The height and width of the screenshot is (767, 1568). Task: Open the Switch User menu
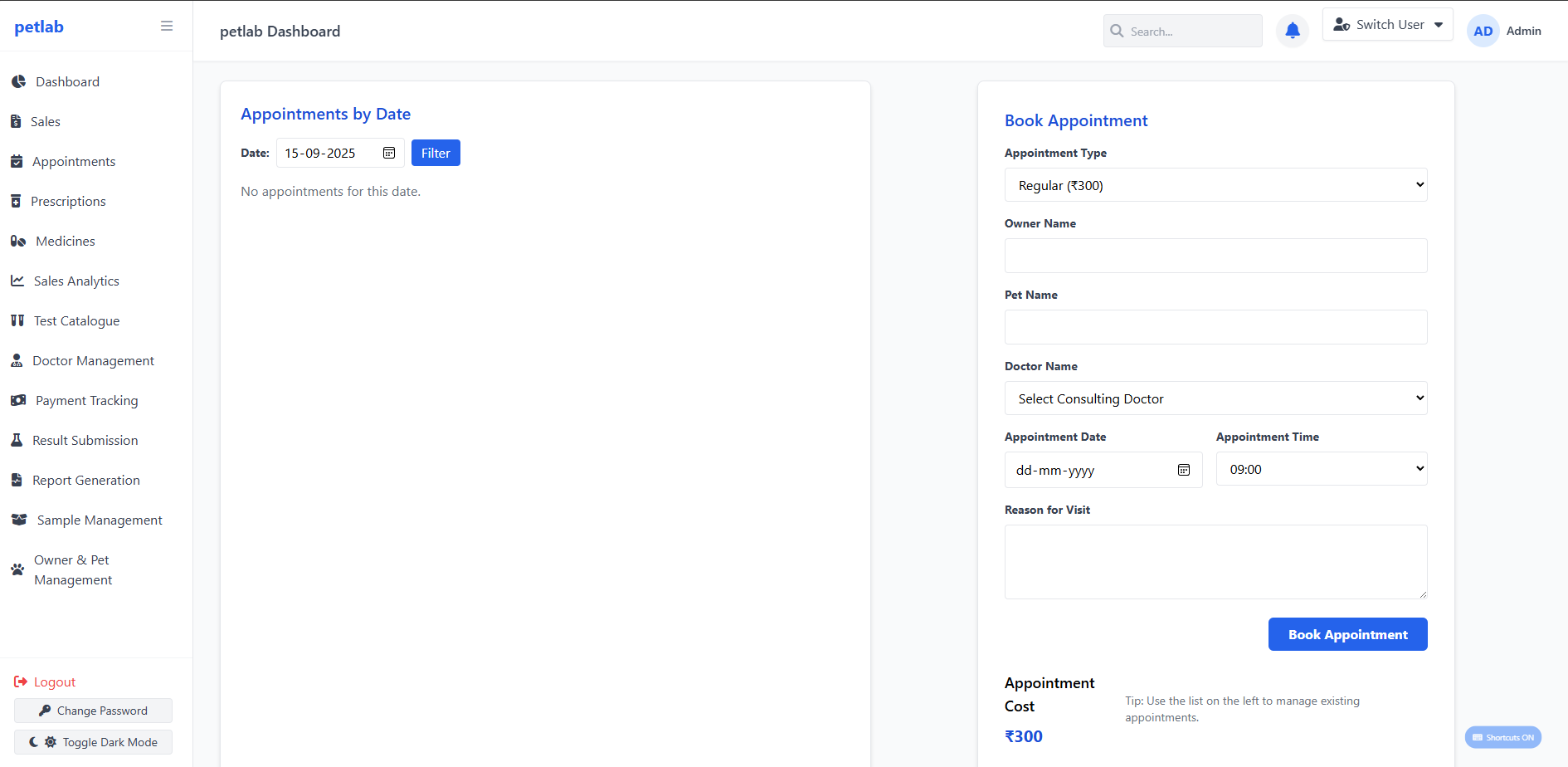point(1386,24)
